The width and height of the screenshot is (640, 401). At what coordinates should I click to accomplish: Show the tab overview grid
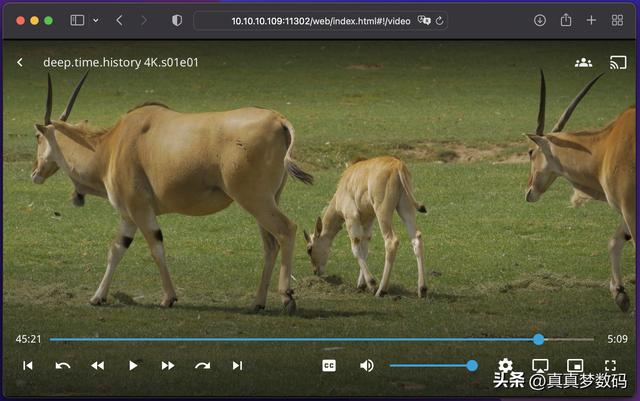[x=617, y=20]
